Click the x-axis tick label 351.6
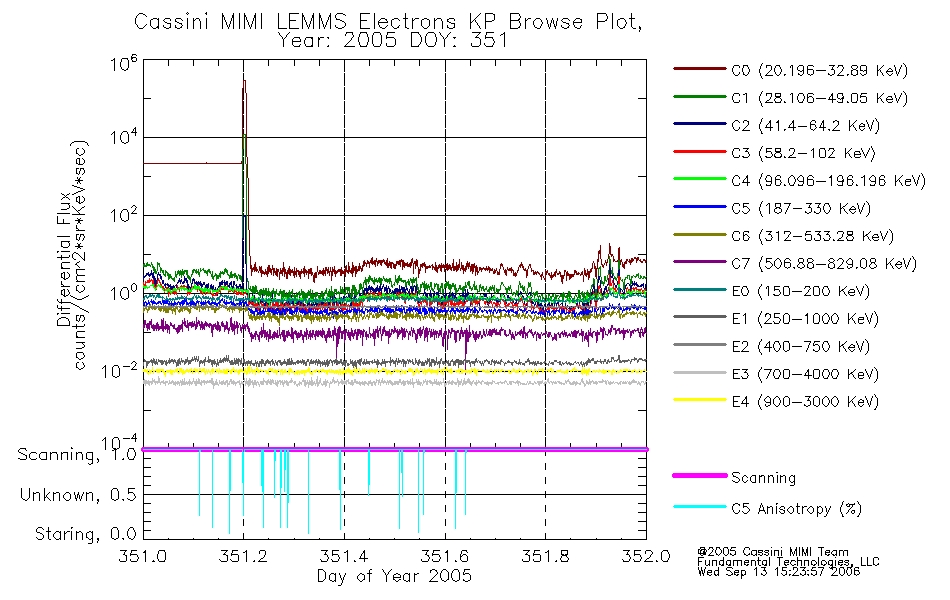Image resolution: width=950 pixels, height=600 pixels. pos(445,556)
